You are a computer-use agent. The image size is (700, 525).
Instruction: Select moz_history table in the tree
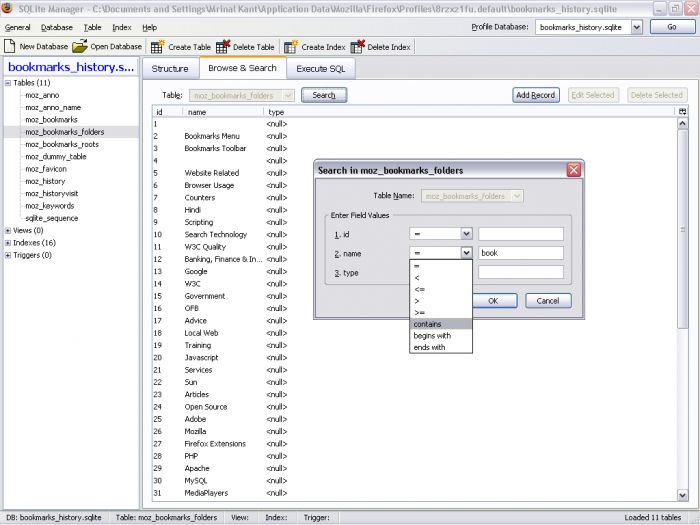[x=45, y=181]
